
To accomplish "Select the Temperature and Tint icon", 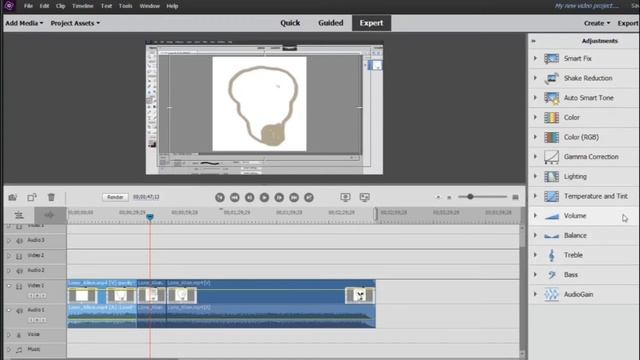I will (x=551, y=196).
